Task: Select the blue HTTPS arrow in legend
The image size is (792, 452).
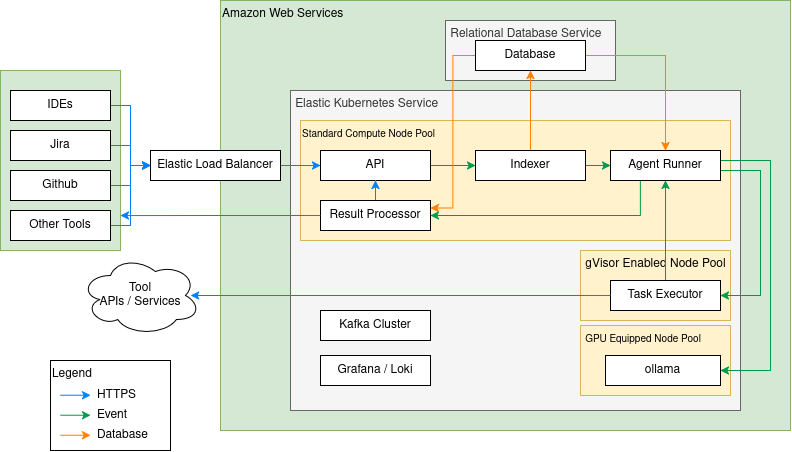Action: [x=75, y=394]
